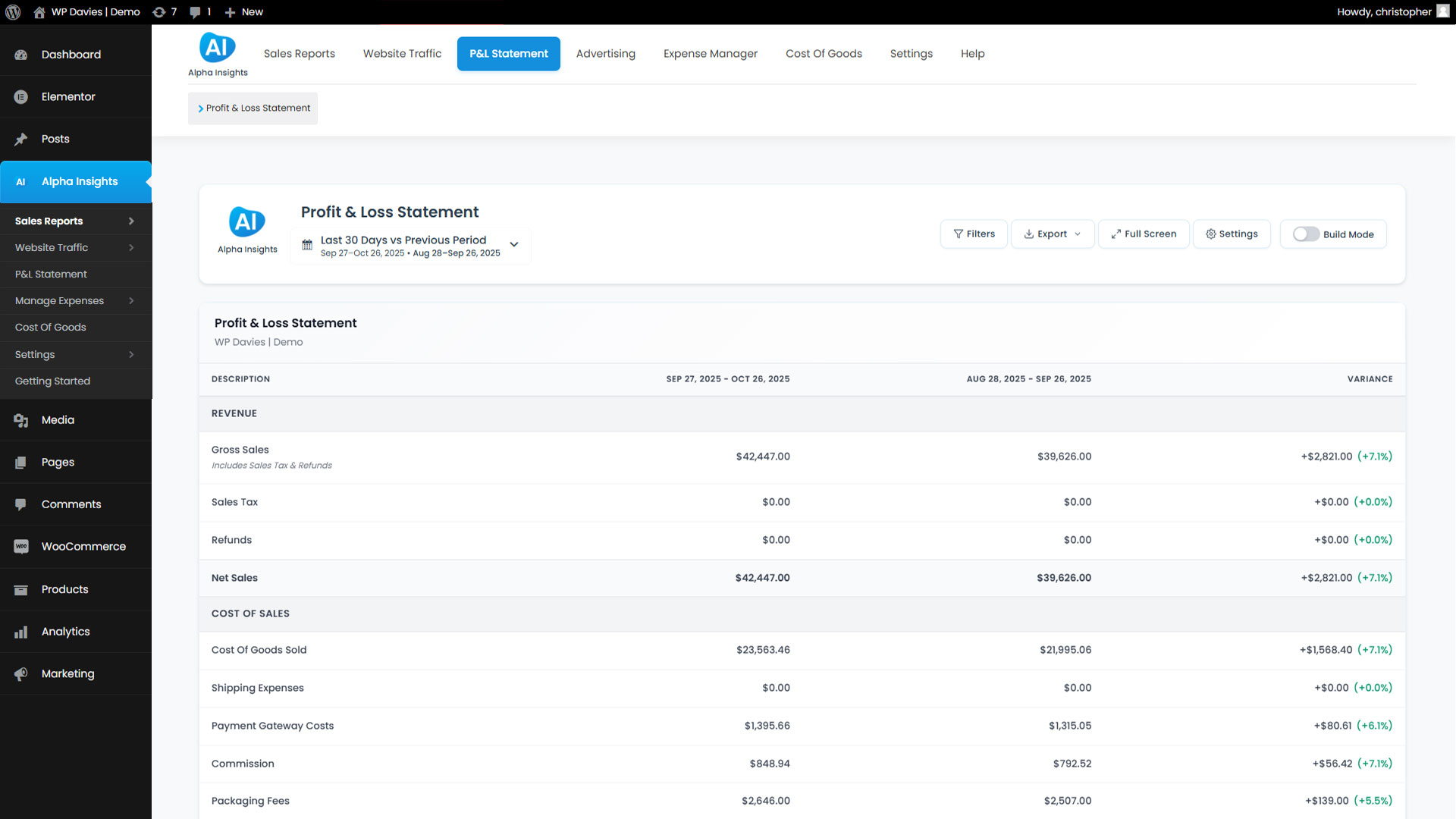The height and width of the screenshot is (819, 1456).
Task: Expand the Website Traffic submenu chevron
Action: pos(131,248)
